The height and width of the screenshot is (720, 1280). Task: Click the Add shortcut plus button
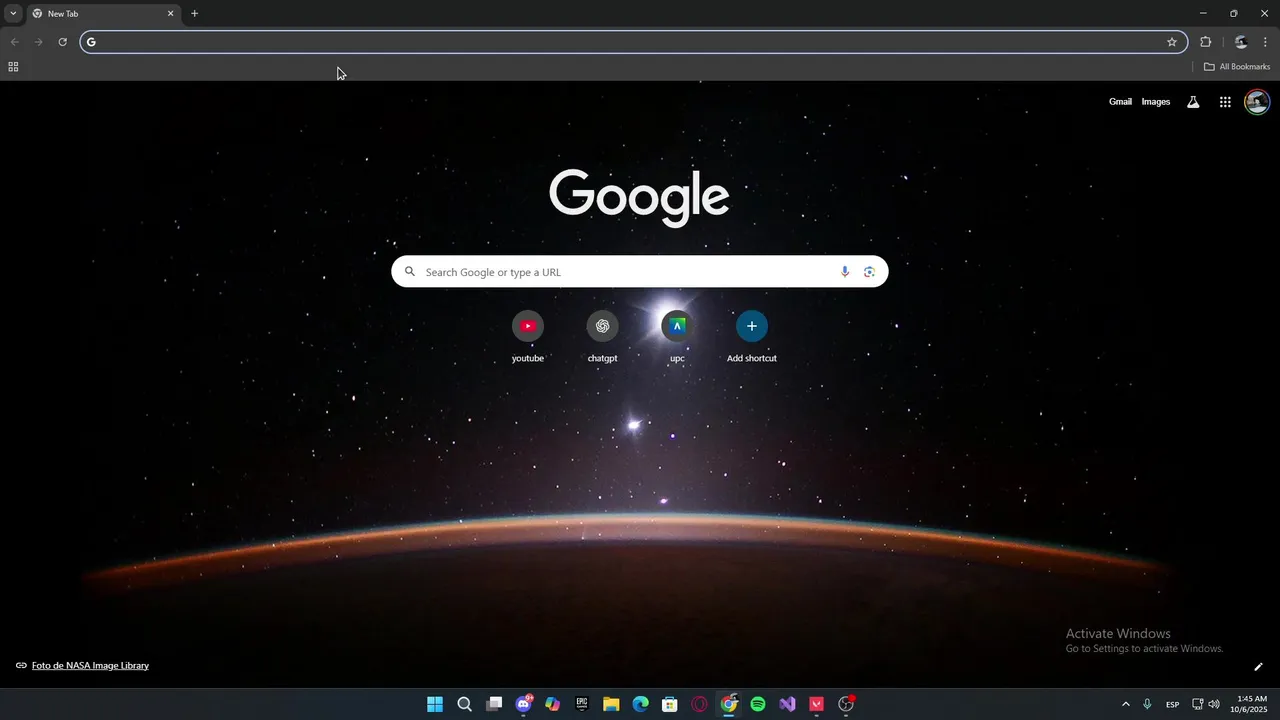752,326
